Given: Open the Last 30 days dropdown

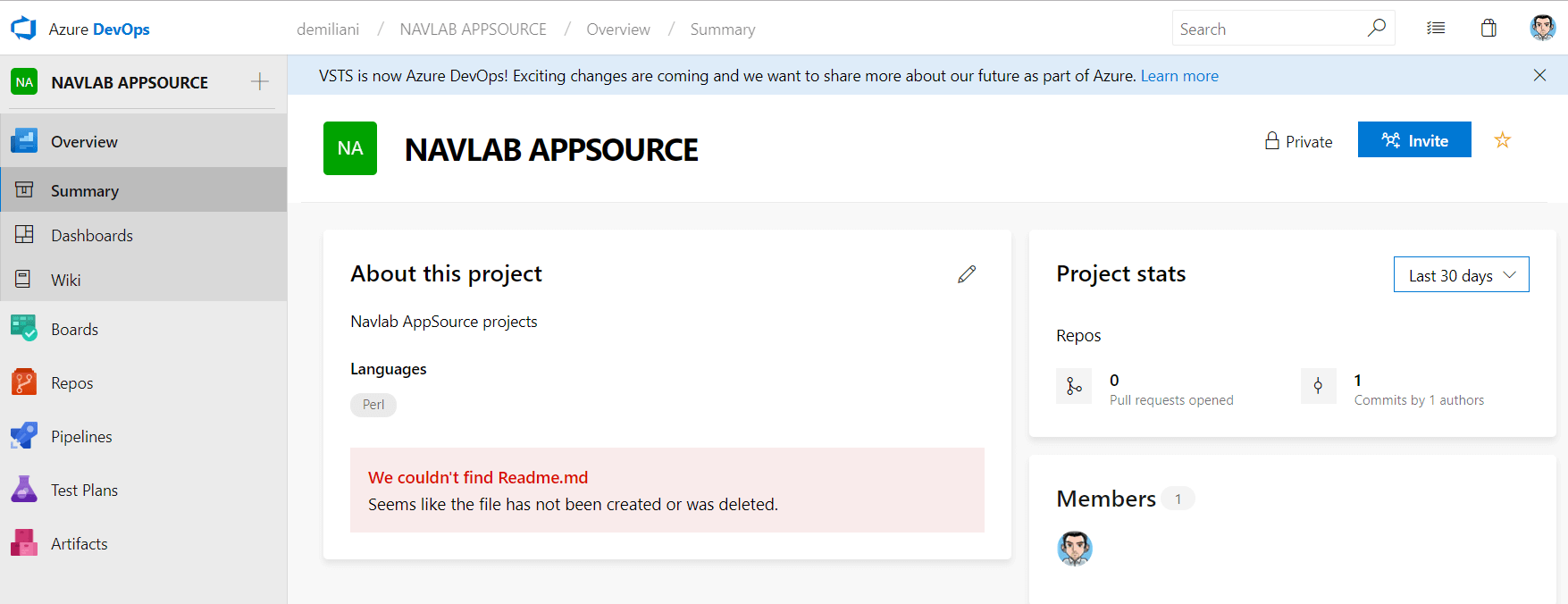Looking at the screenshot, I should [x=1462, y=274].
